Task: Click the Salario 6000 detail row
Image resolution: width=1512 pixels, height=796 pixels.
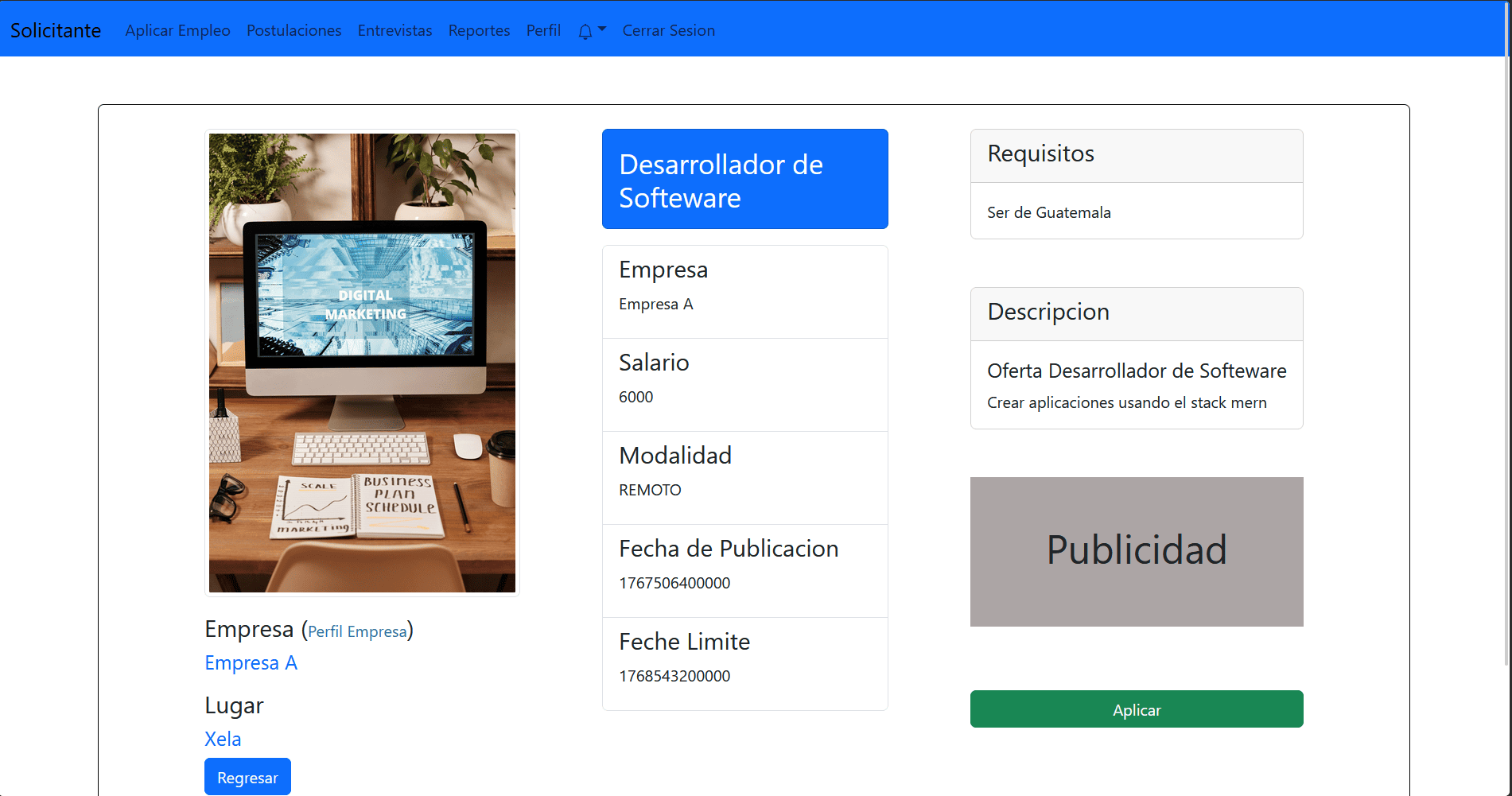Action: [744, 384]
